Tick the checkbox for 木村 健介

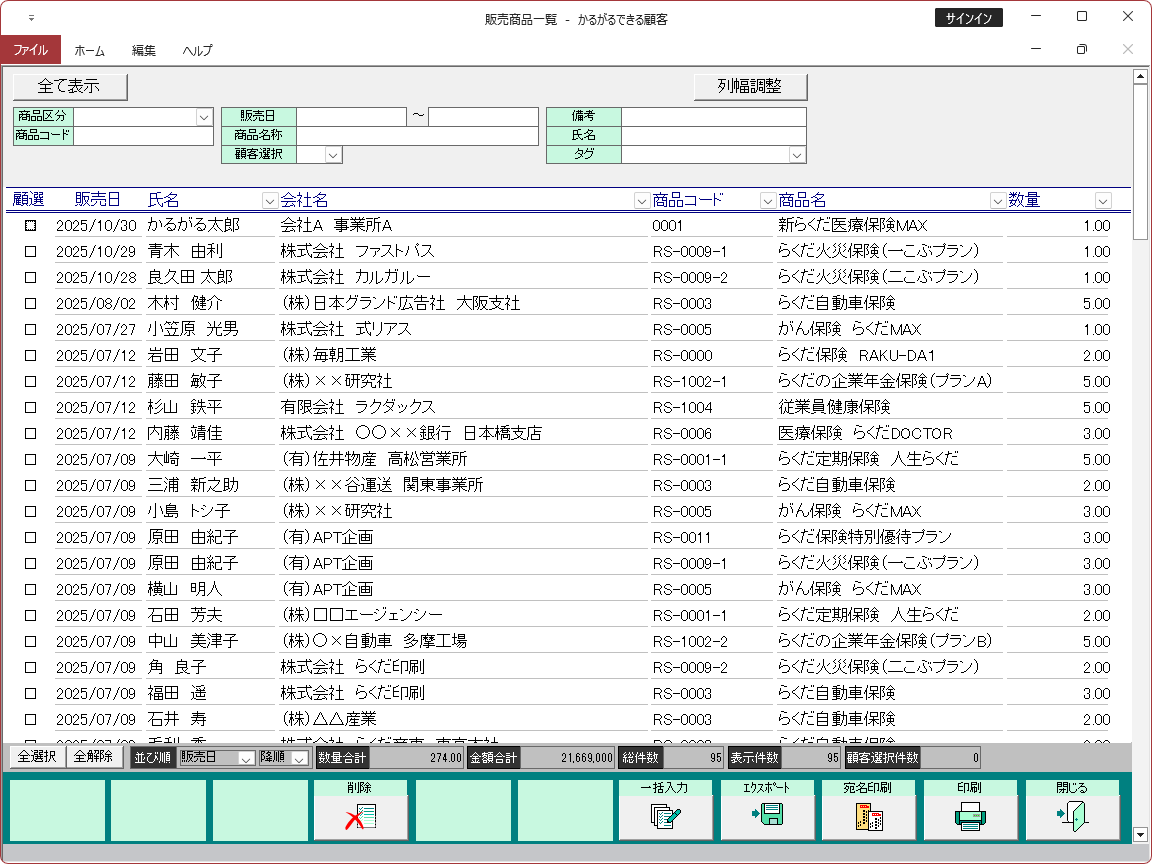pos(30,304)
